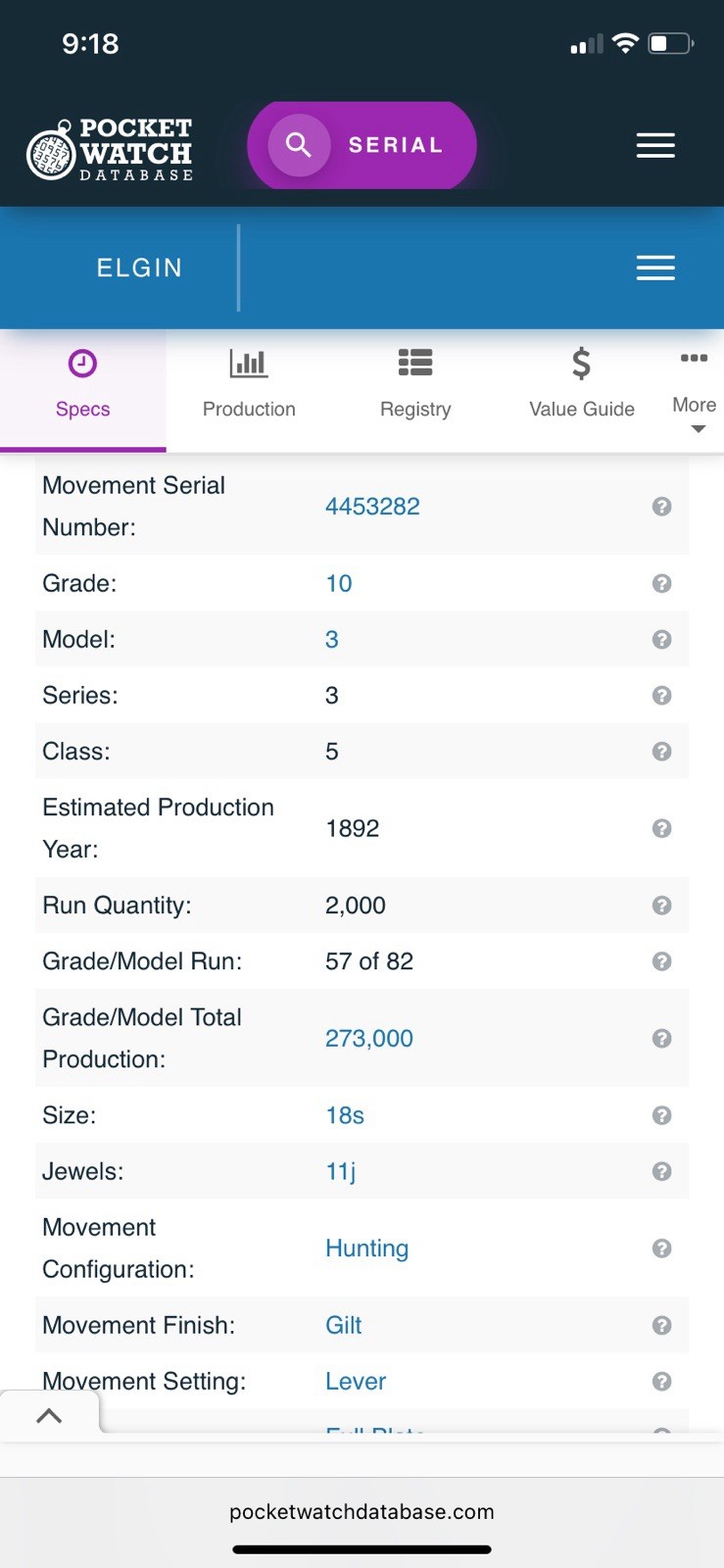Tap the purple magnifier search icon
The image size is (724, 1568).
click(x=298, y=145)
